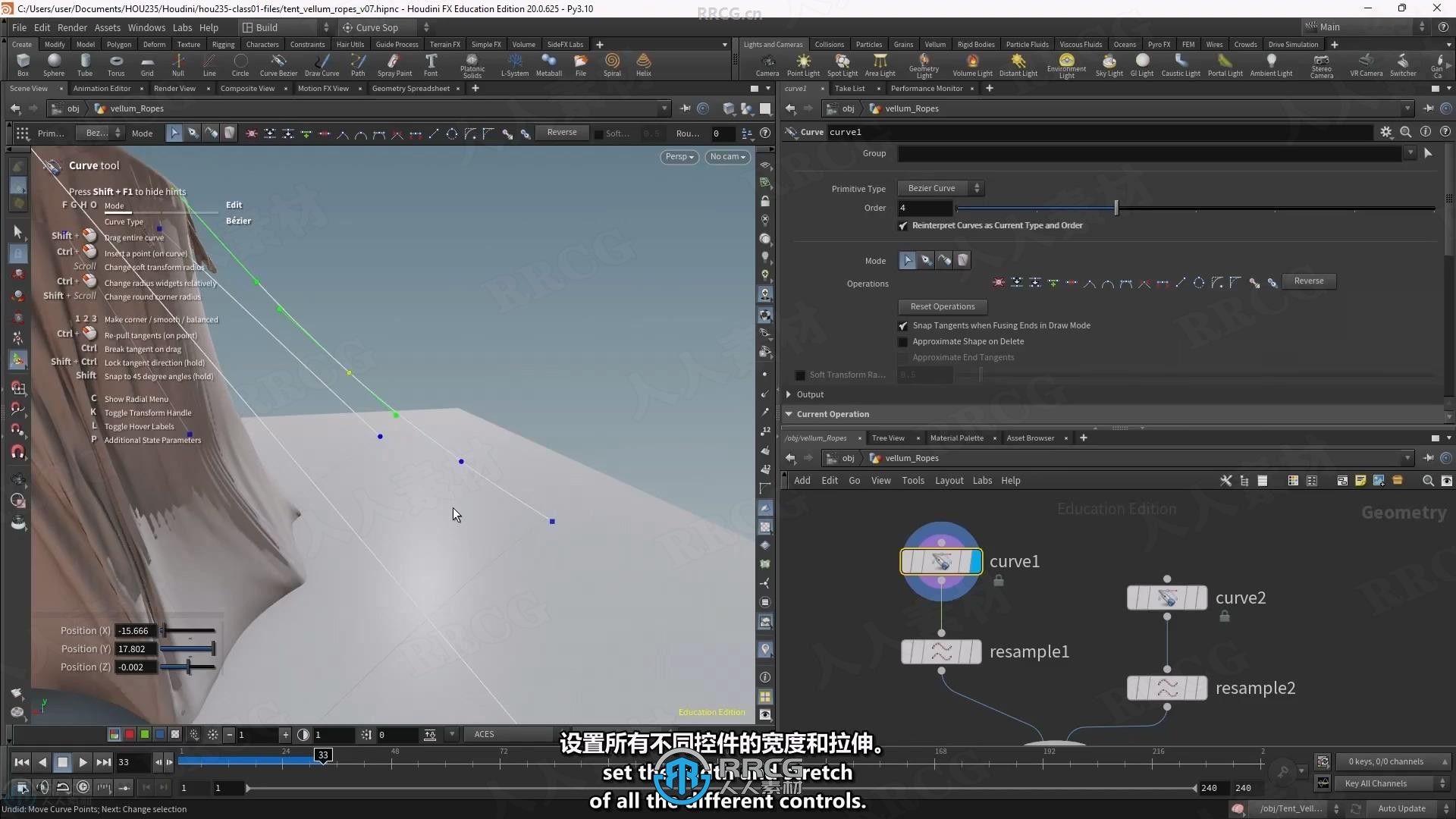Open the Build desktop dropdown
1456x819 pixels.
[x=286, y=27]
